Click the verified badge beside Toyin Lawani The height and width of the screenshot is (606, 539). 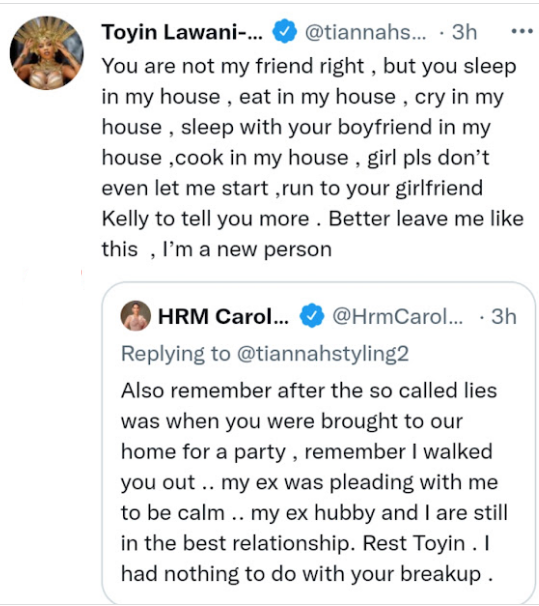284,32
